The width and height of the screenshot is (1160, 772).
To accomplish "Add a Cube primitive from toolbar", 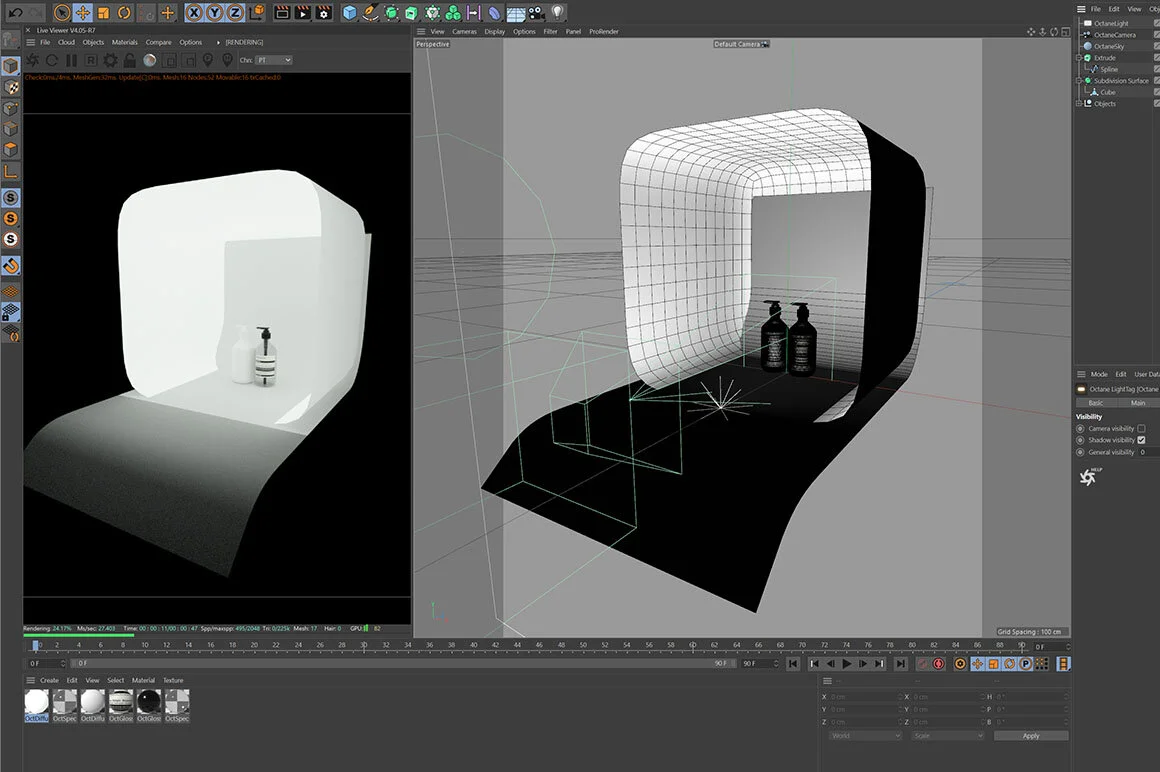I will coord(349,13).
